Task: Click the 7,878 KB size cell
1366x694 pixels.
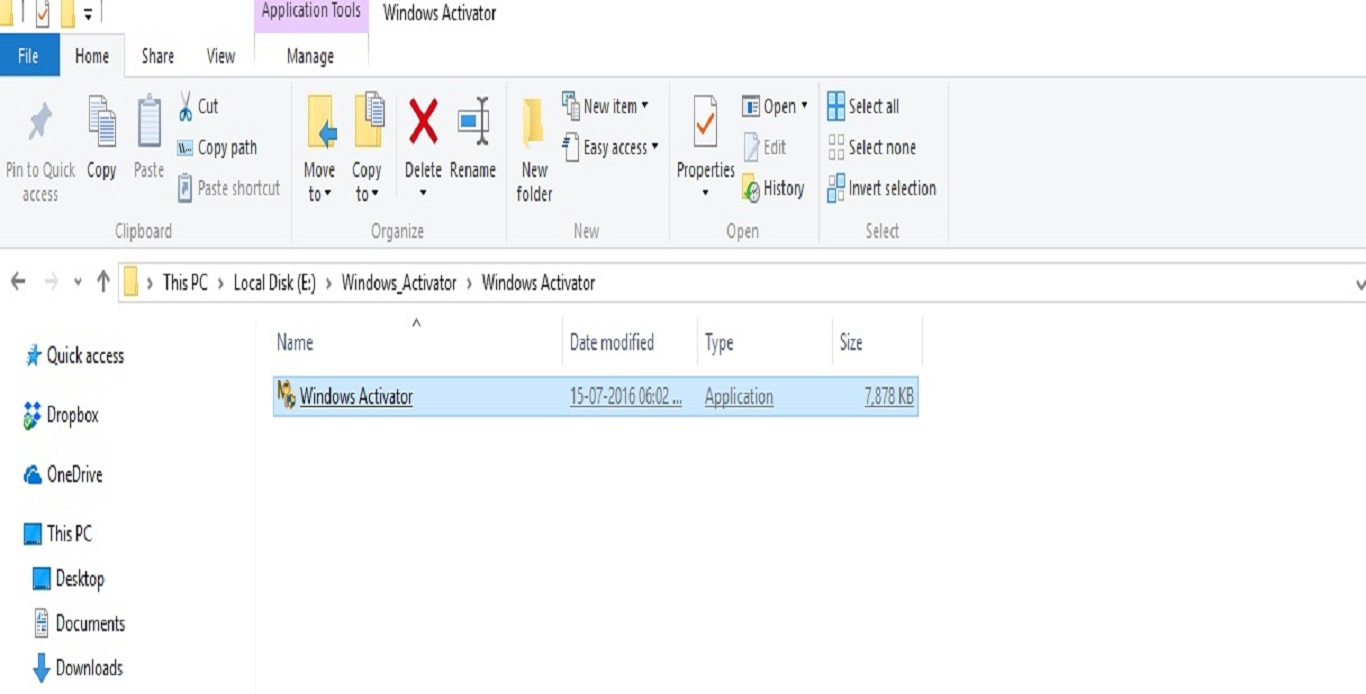Action: pyautogui.click(x=889, y=397)
